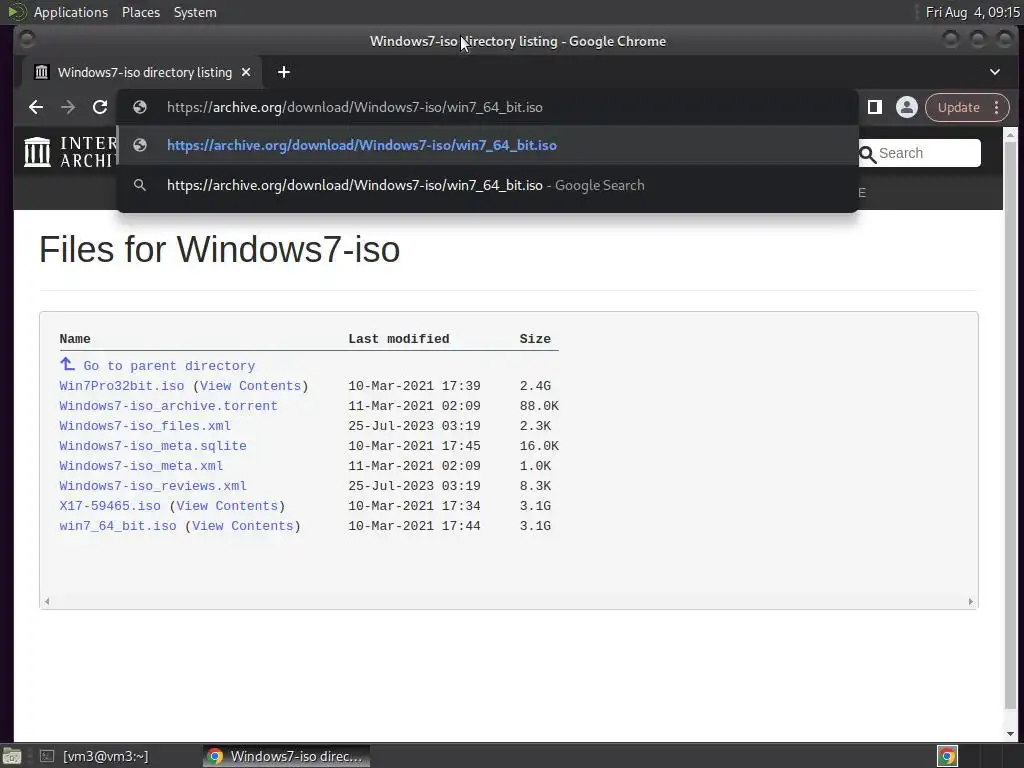Screen dimensions: 1024x768
Task: Open Windows7-iso_archive.torrent link
Action: point(168,406)
